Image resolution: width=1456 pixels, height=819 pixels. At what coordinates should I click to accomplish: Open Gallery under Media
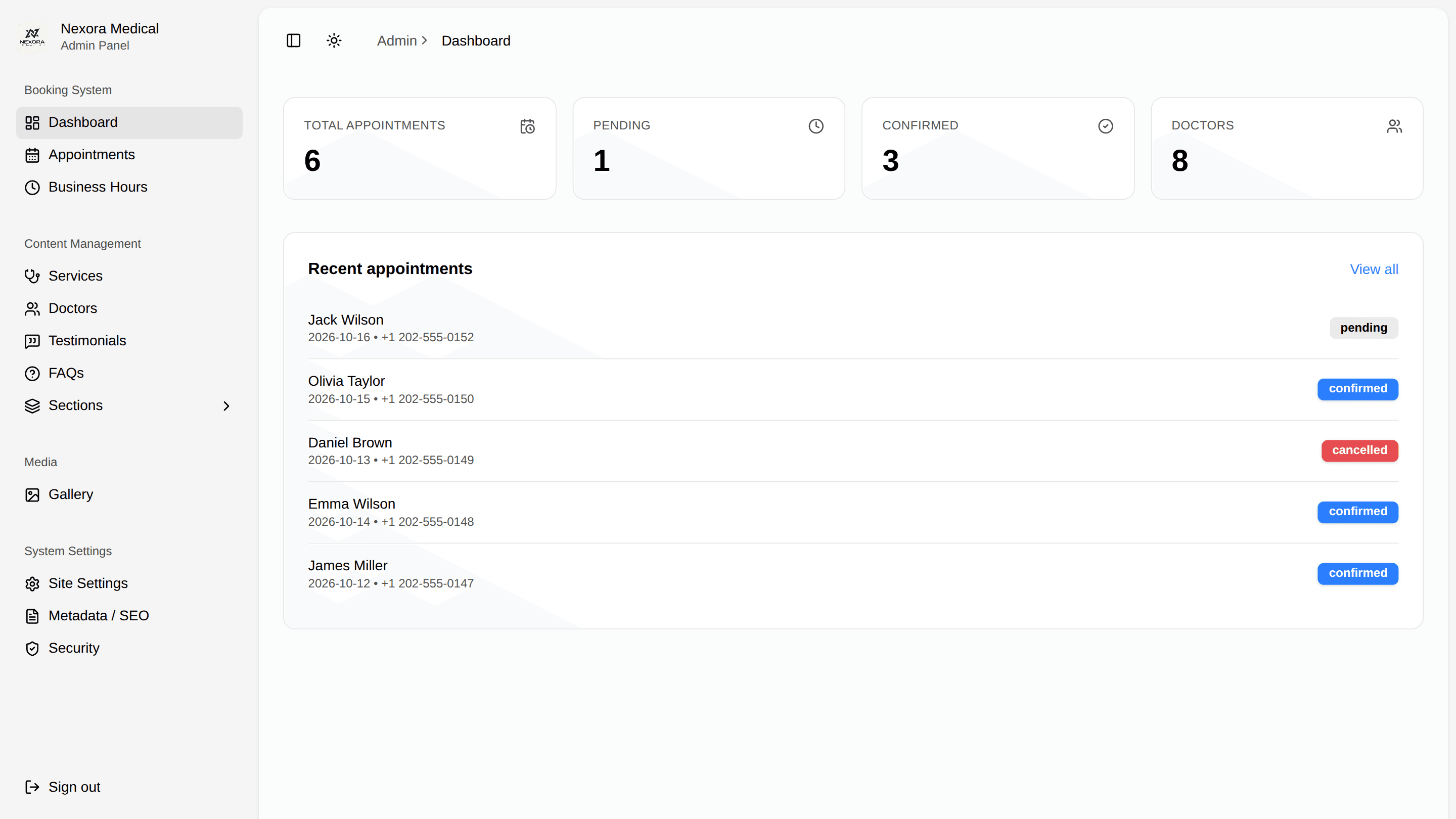pos(129,494)
